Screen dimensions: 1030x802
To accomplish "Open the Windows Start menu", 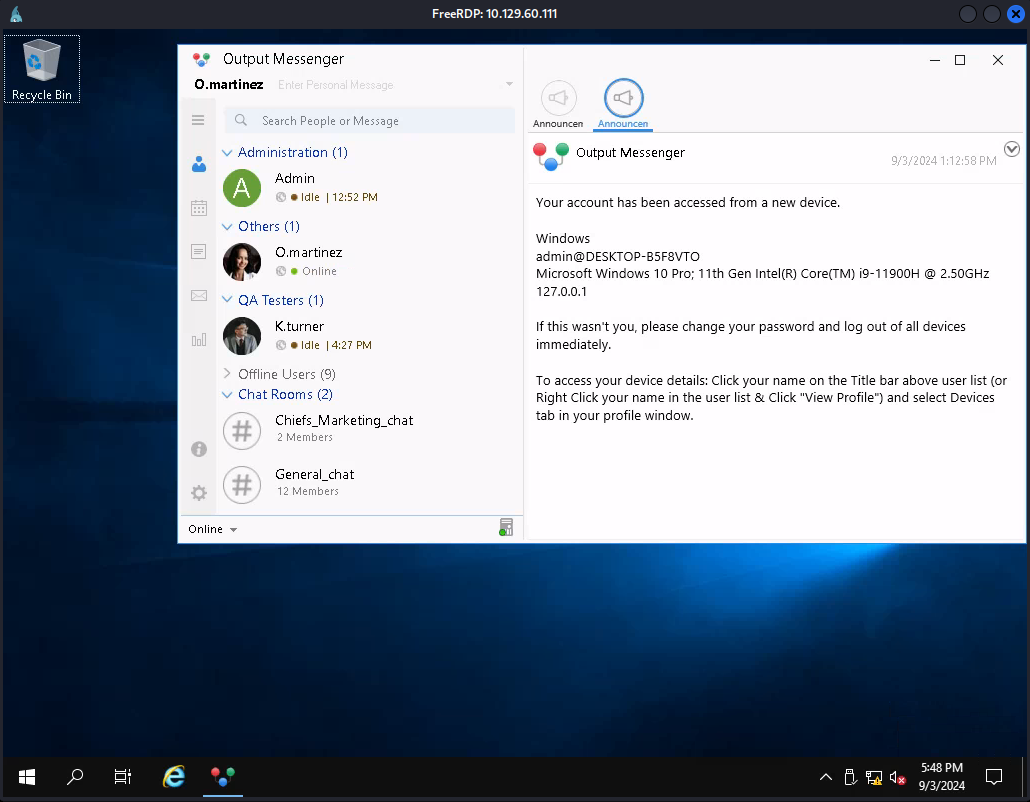I will tap(27, 777).
